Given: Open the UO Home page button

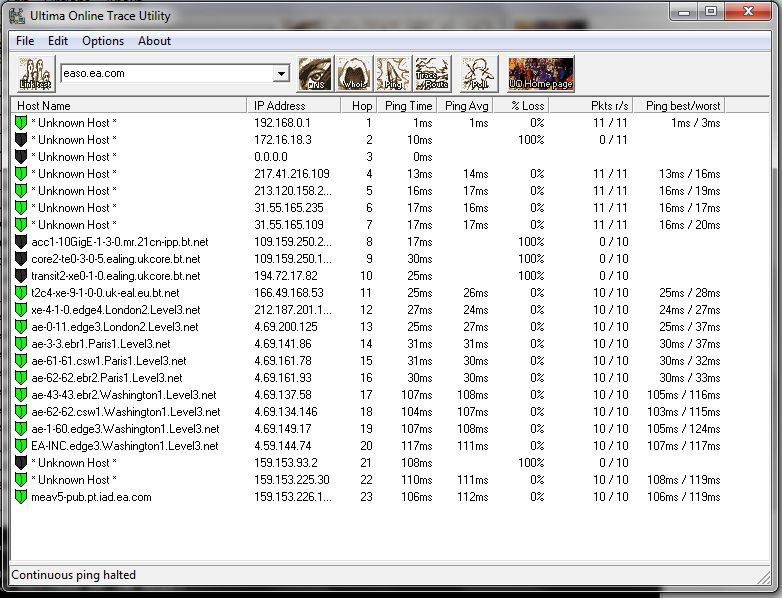Looking at the screenshot, I should (x=541, y=74).
